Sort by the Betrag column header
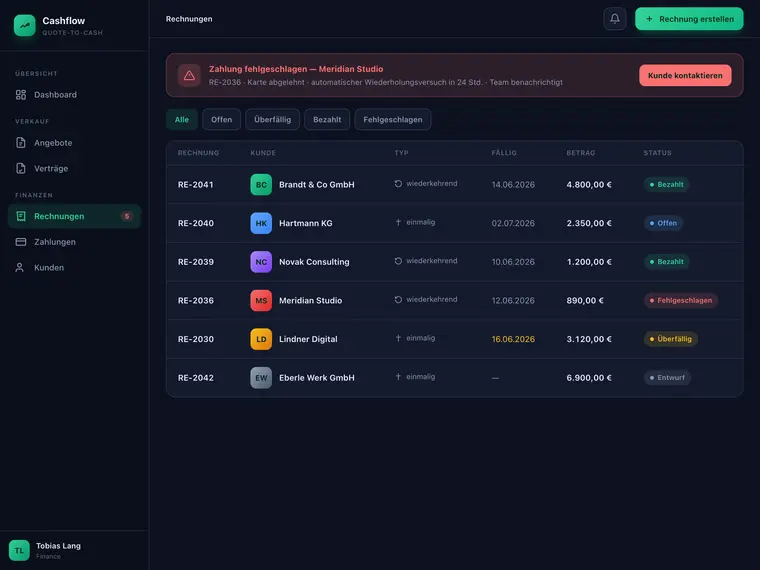 581,153
